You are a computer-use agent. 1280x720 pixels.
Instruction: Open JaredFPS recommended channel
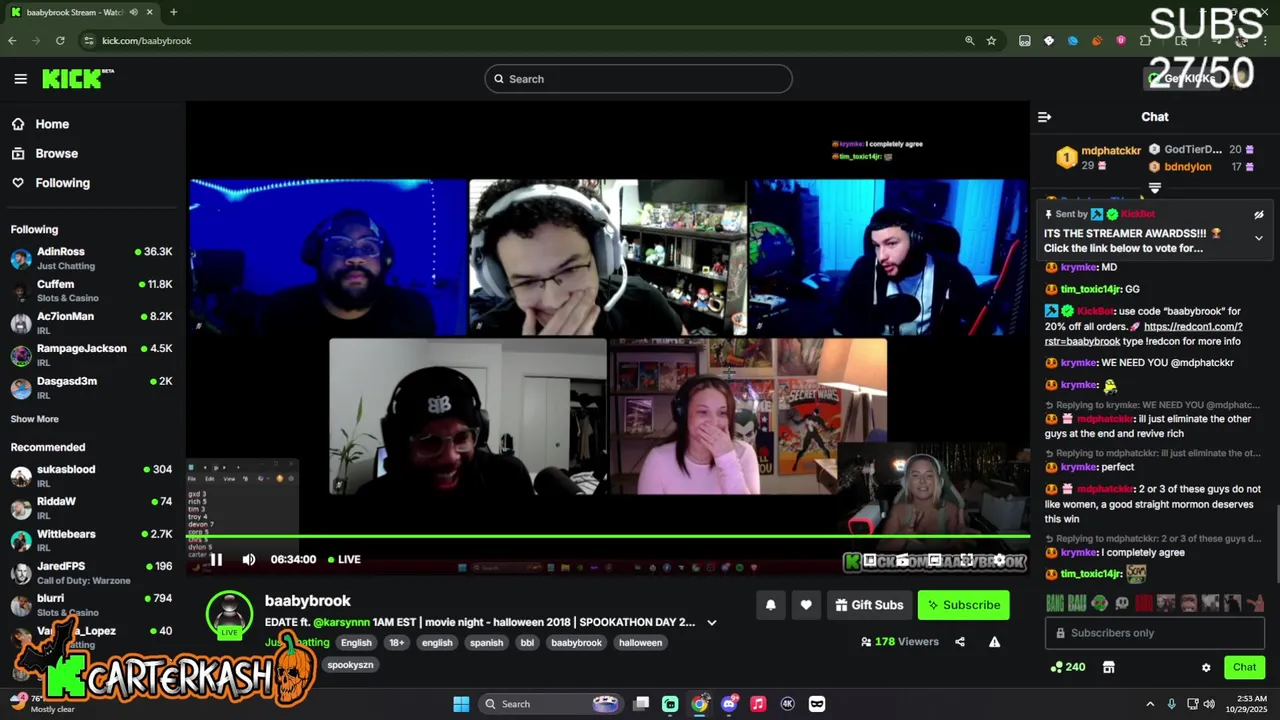click(92, 572)
